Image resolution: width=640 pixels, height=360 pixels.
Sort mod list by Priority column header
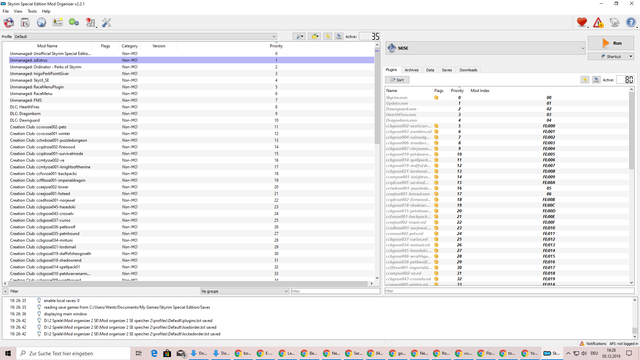276,46
